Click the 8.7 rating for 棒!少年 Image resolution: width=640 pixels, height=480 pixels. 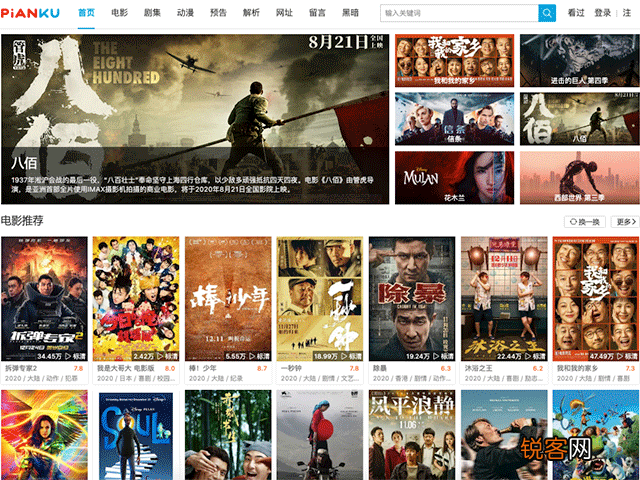click(262, 368)
